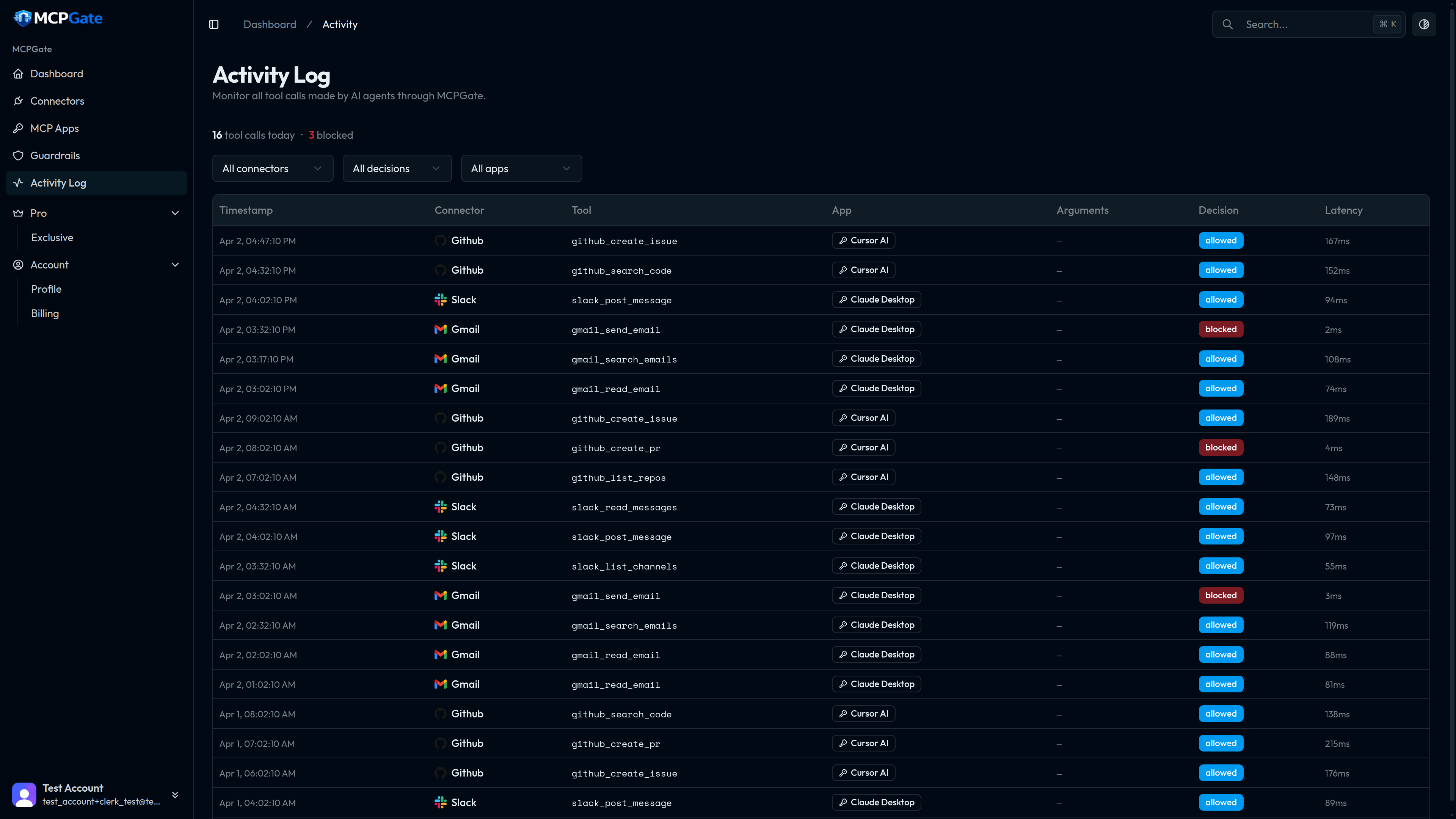Screen dimensions: 1456x819
Task: Click the Slack icon on slack_post_message row
Action: (x=440, y=300)
